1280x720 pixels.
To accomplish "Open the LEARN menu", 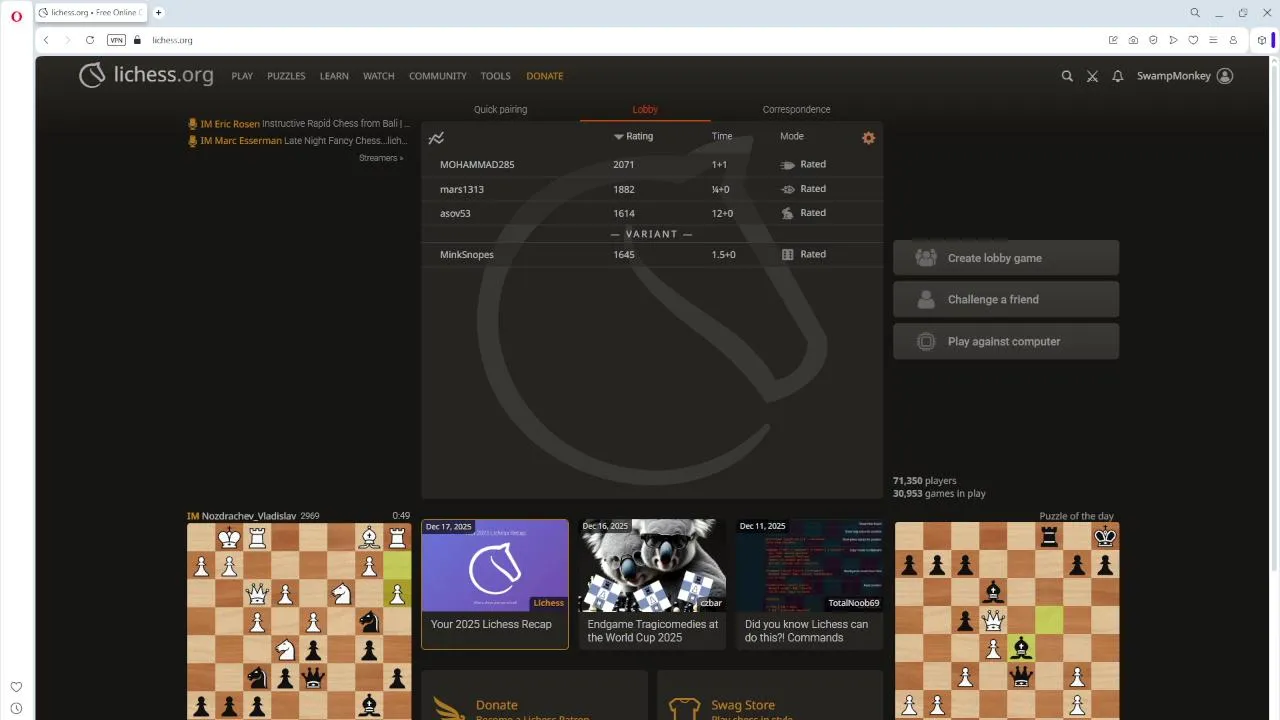I will click(x=334, y=76).
